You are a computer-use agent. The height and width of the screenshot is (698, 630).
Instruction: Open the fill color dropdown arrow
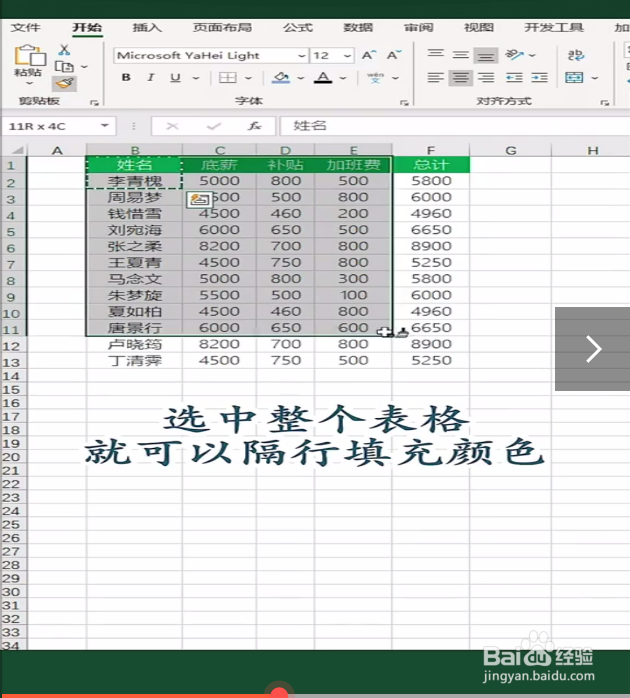301,78
